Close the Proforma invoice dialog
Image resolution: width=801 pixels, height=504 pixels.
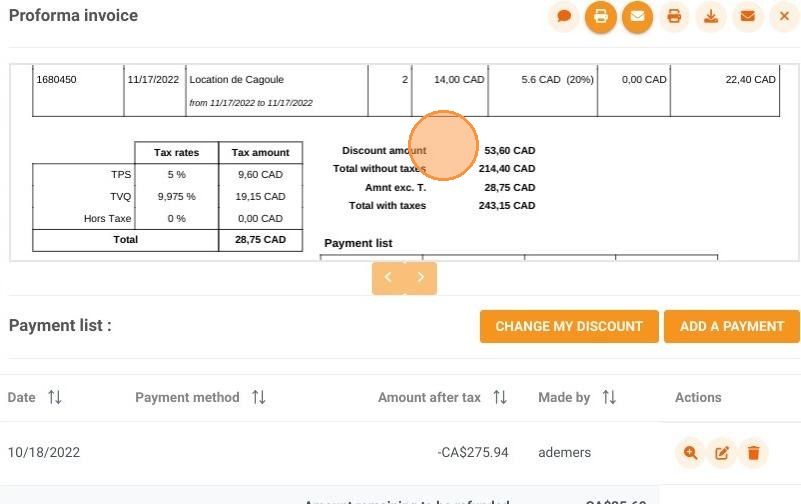pyautogui.click(x=784, y=16)
